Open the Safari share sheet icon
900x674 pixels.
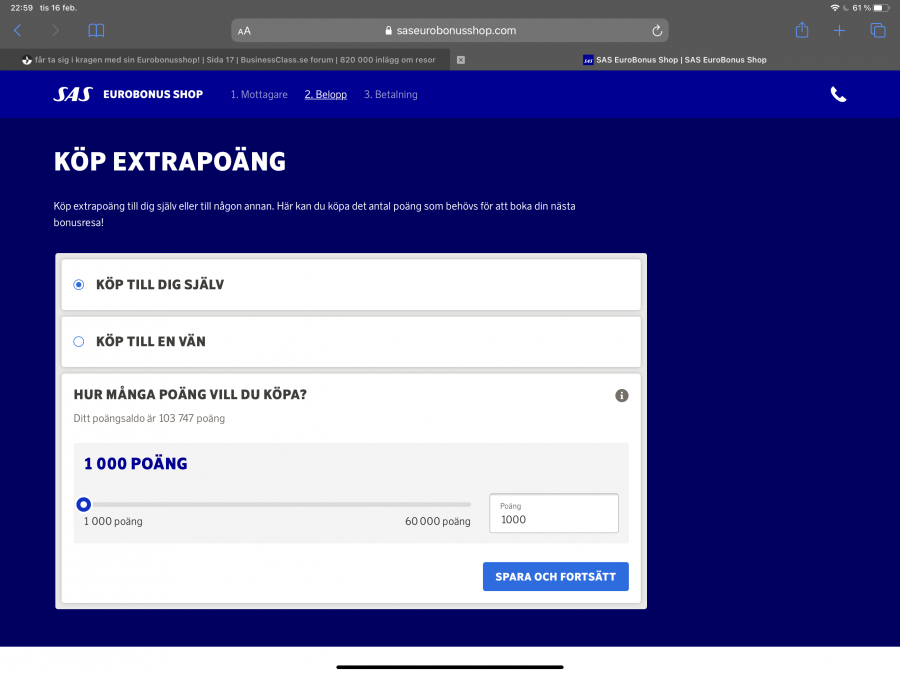click(x=801, y=31)
